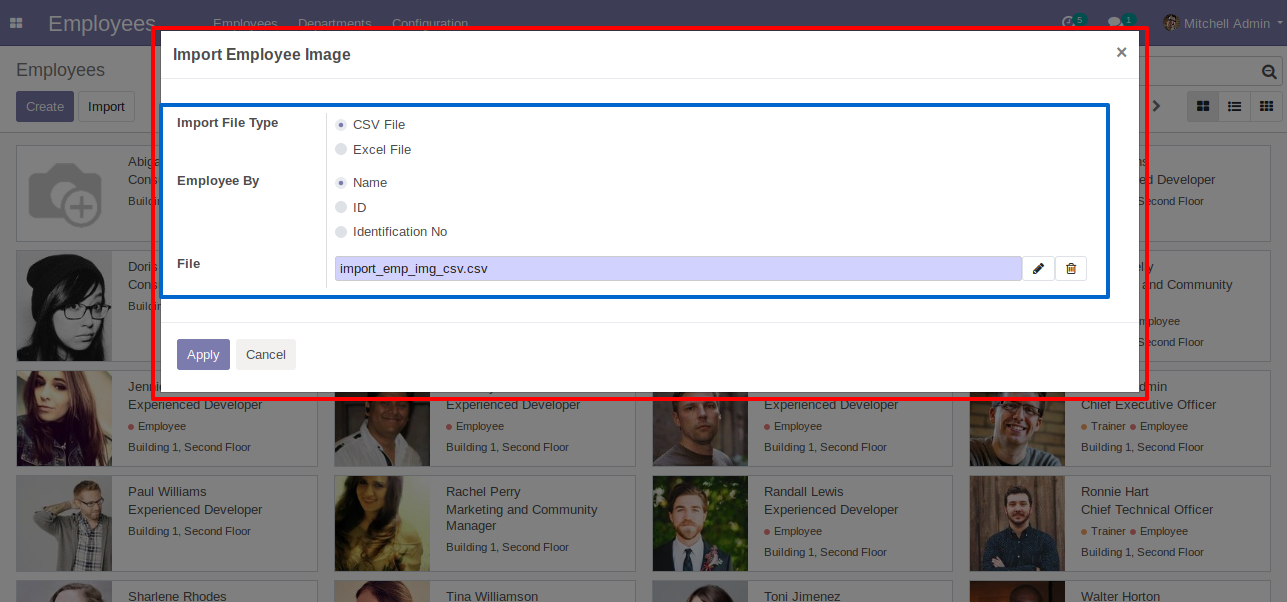Screen dimensions: 1287x602
Task: Click the Import button
Action: [107, 107]
